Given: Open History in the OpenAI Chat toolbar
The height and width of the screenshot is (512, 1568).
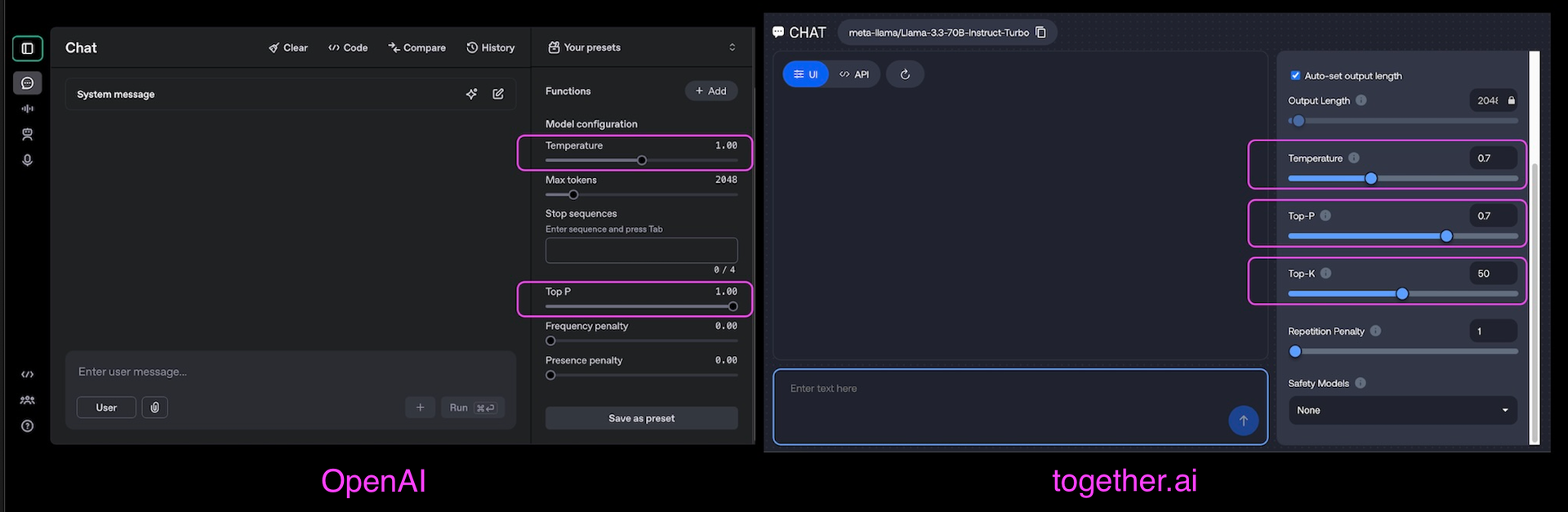Looking at the screenshot, I should [490, 48].
